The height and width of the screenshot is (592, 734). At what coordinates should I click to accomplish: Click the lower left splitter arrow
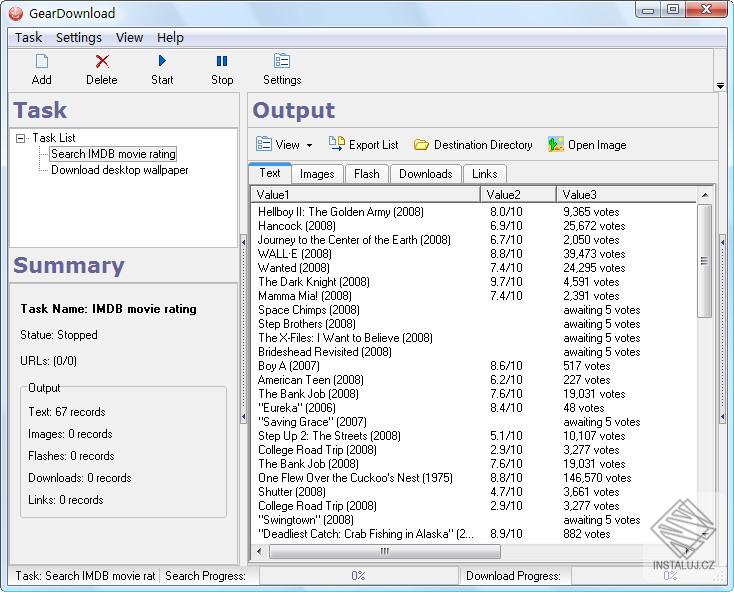click(x=243, y=416)
